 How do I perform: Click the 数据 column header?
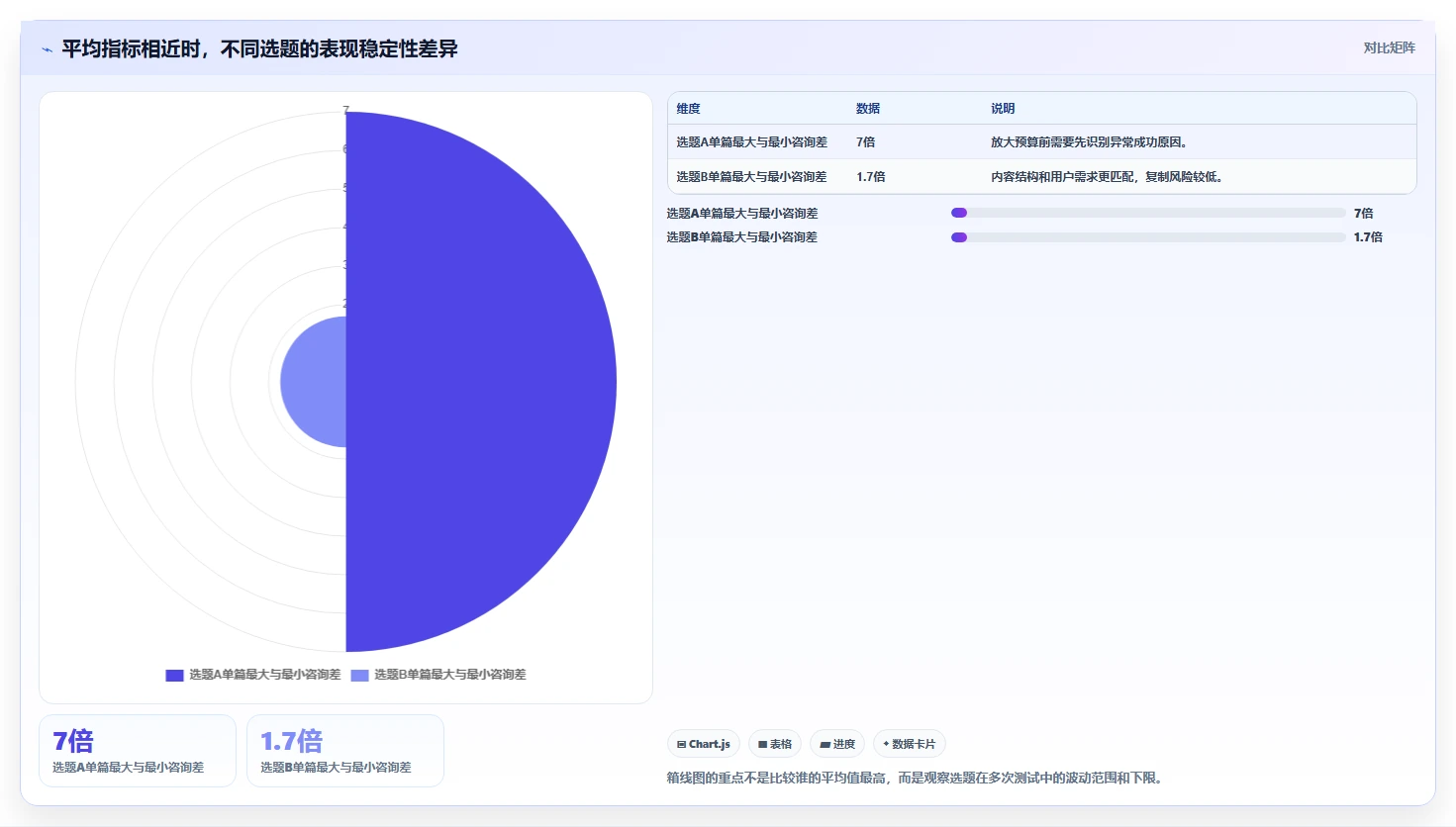click(x=868, y=109)
